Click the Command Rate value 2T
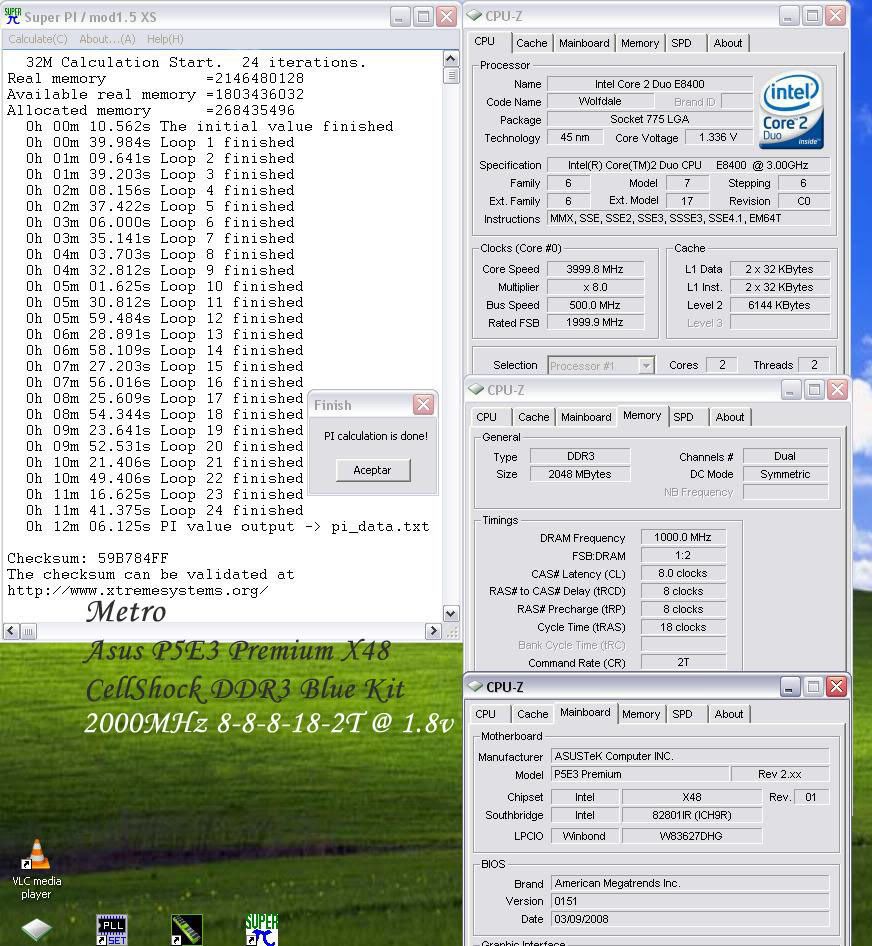Image resolution: width=872 pixels, height=946 pixels. (x=683, y=662)
